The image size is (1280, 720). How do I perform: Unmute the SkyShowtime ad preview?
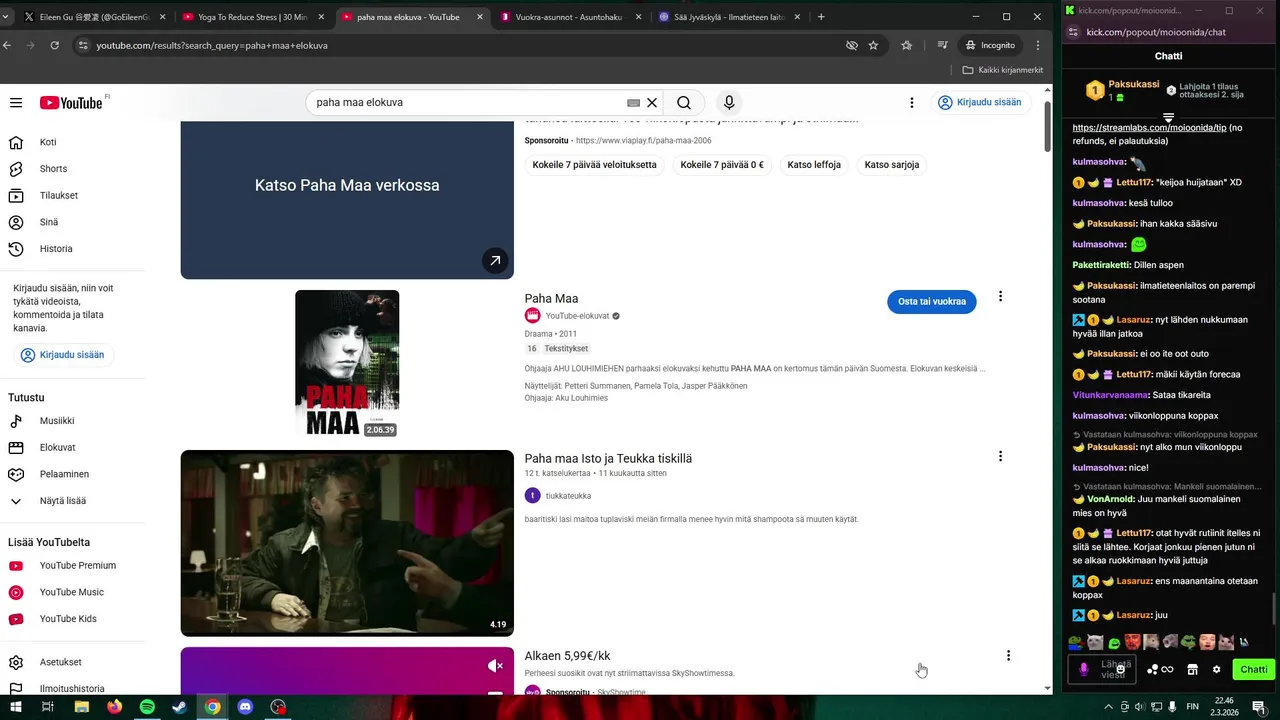(x=495, y=665)
